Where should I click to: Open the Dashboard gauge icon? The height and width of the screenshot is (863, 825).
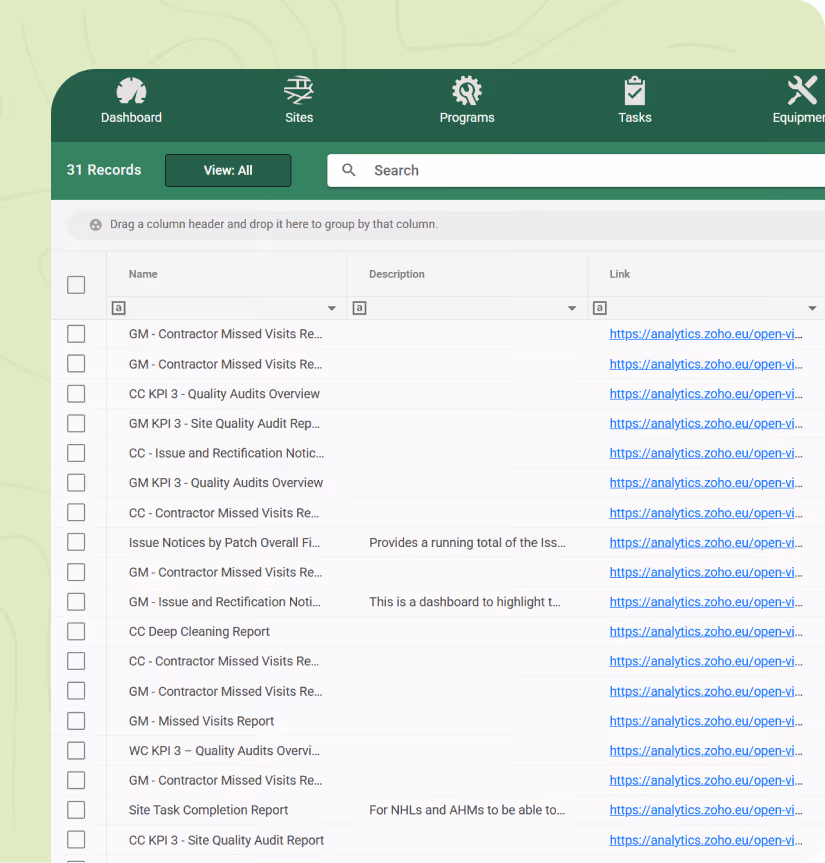click(131, 90)
